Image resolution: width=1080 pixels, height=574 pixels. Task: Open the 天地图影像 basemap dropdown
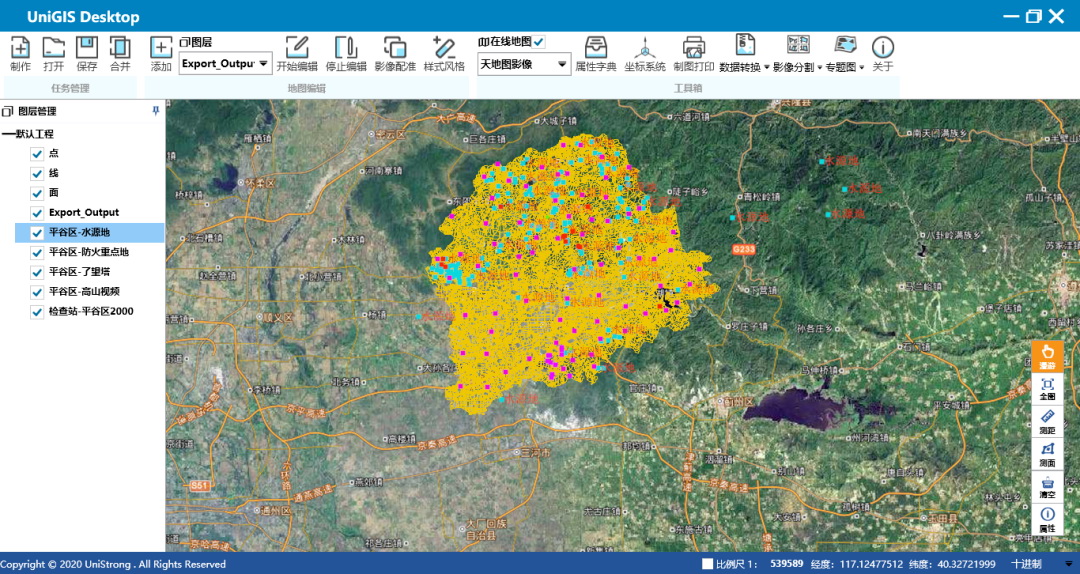pyautogui.click(x=562, y=64)
